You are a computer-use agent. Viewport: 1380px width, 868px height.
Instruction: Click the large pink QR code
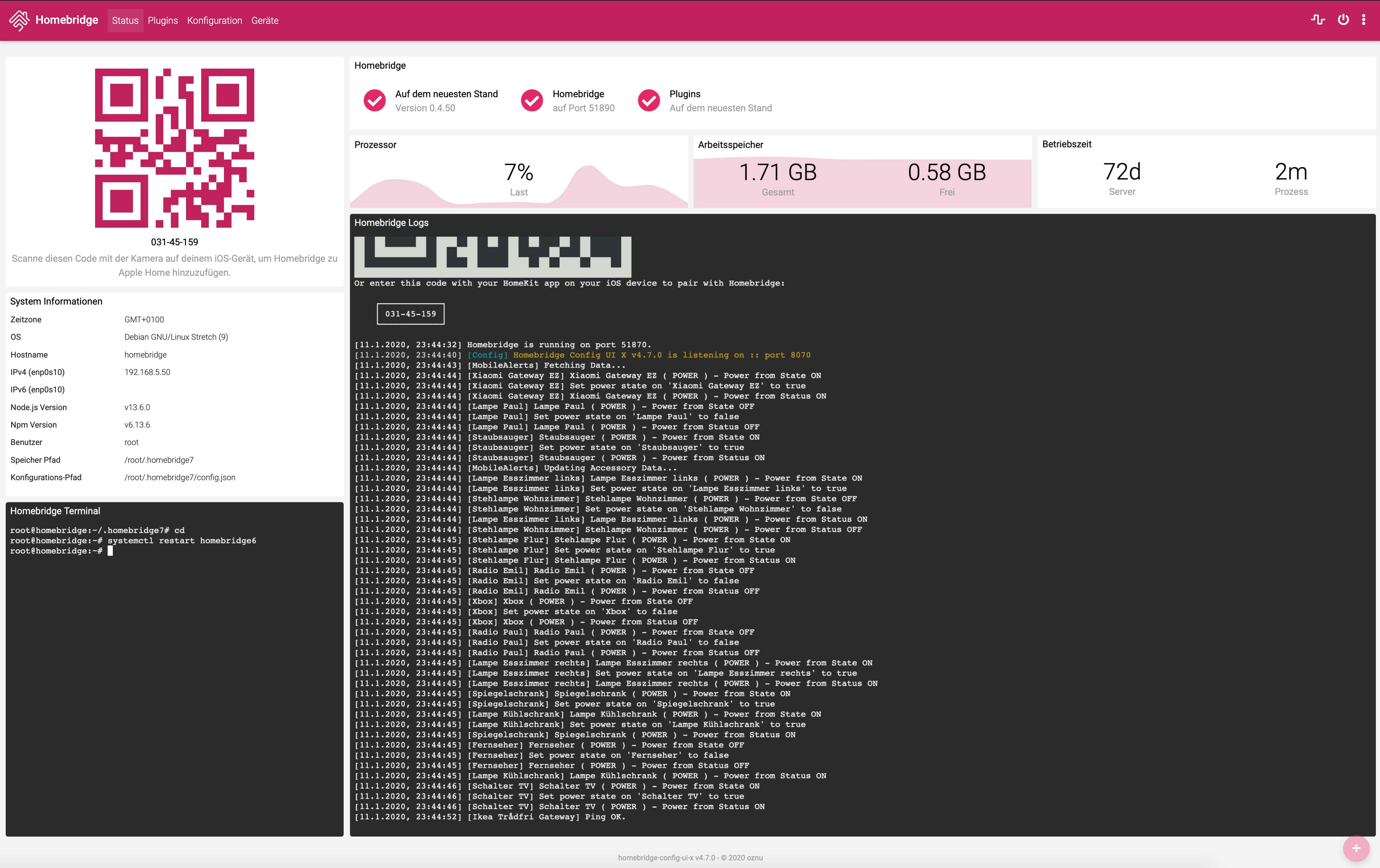click(174, 148)
